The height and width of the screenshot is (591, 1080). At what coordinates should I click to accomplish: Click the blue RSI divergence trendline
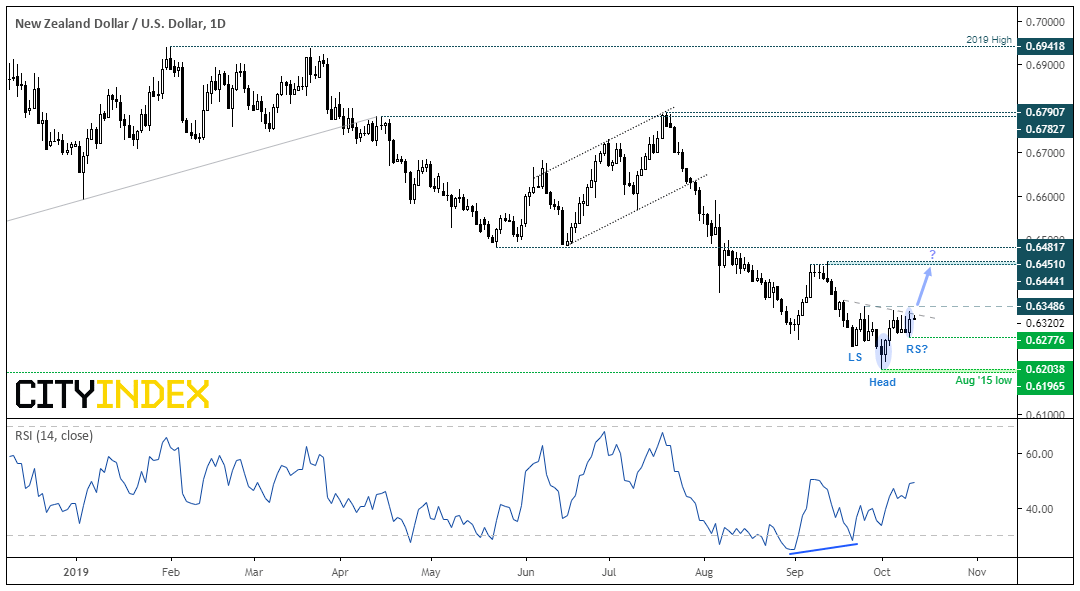pyautogui.click(x=824, y=548)
